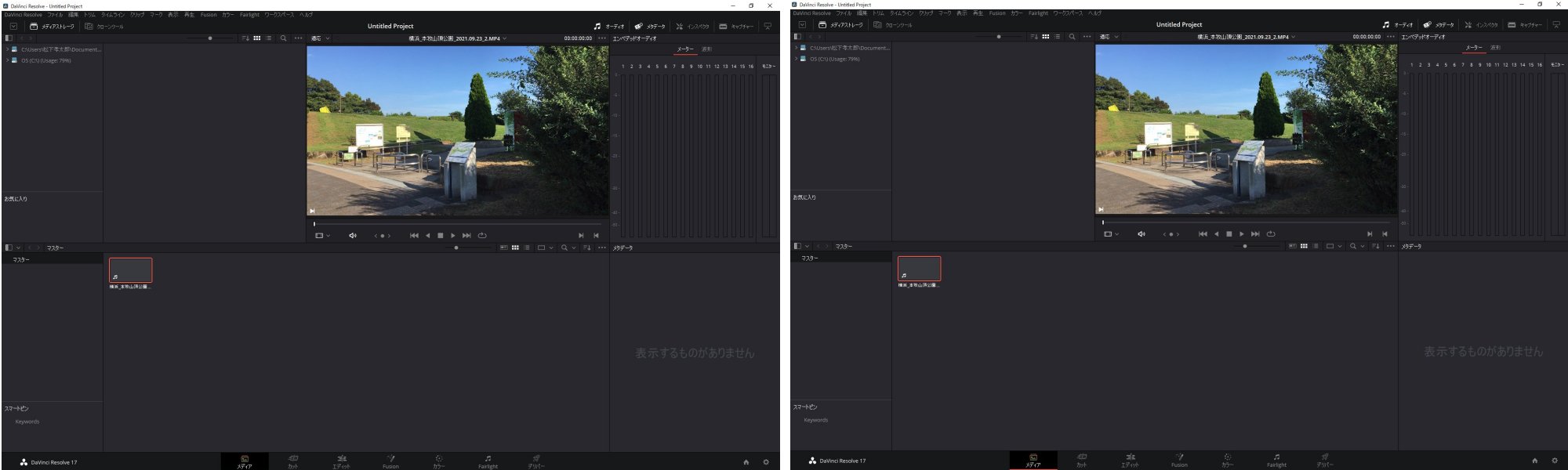
Task: Go to project manager home in left window
Action: click(x=746, y=462)
